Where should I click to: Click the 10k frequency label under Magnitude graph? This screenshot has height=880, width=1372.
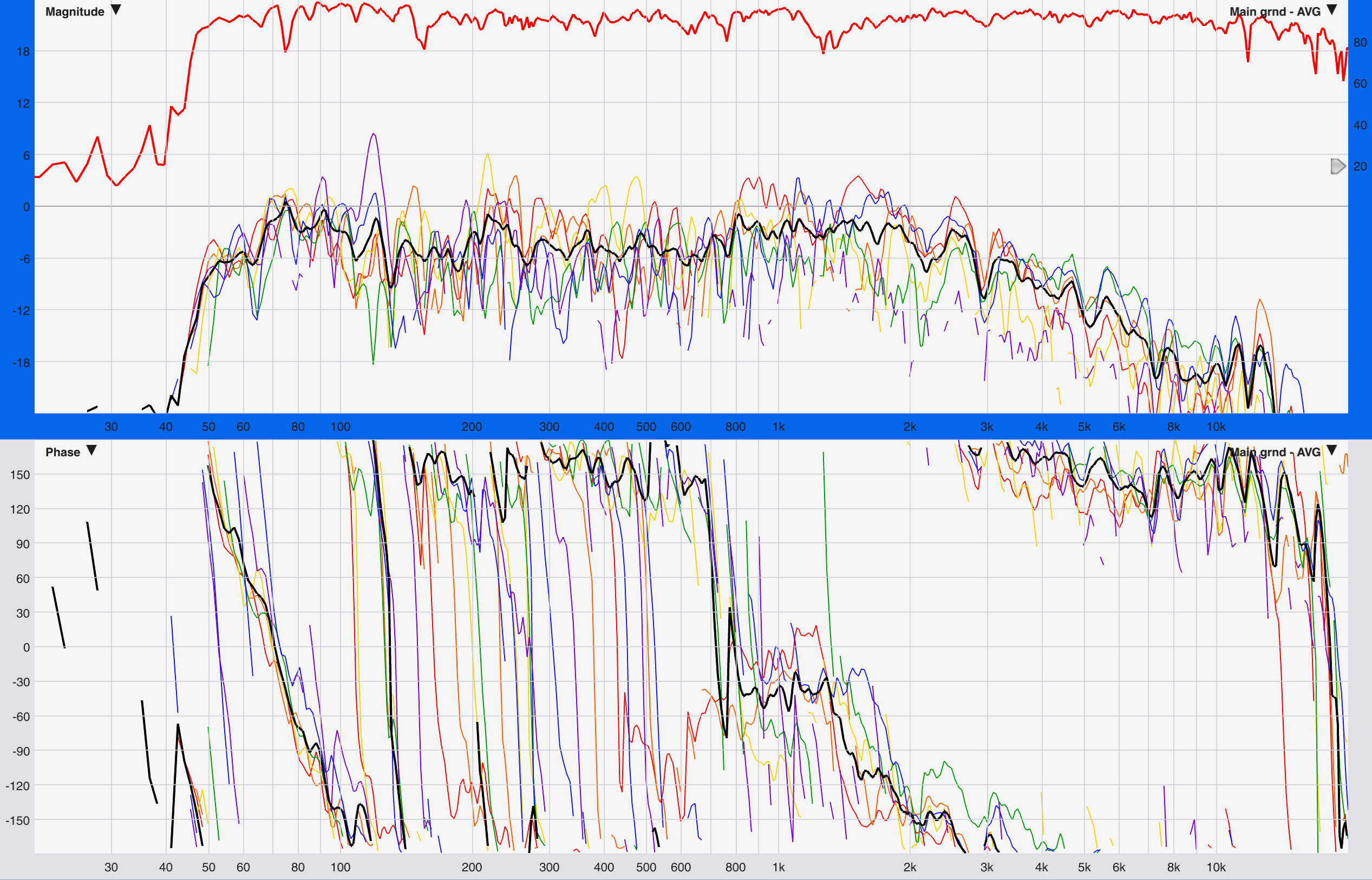pos(1216,427)
